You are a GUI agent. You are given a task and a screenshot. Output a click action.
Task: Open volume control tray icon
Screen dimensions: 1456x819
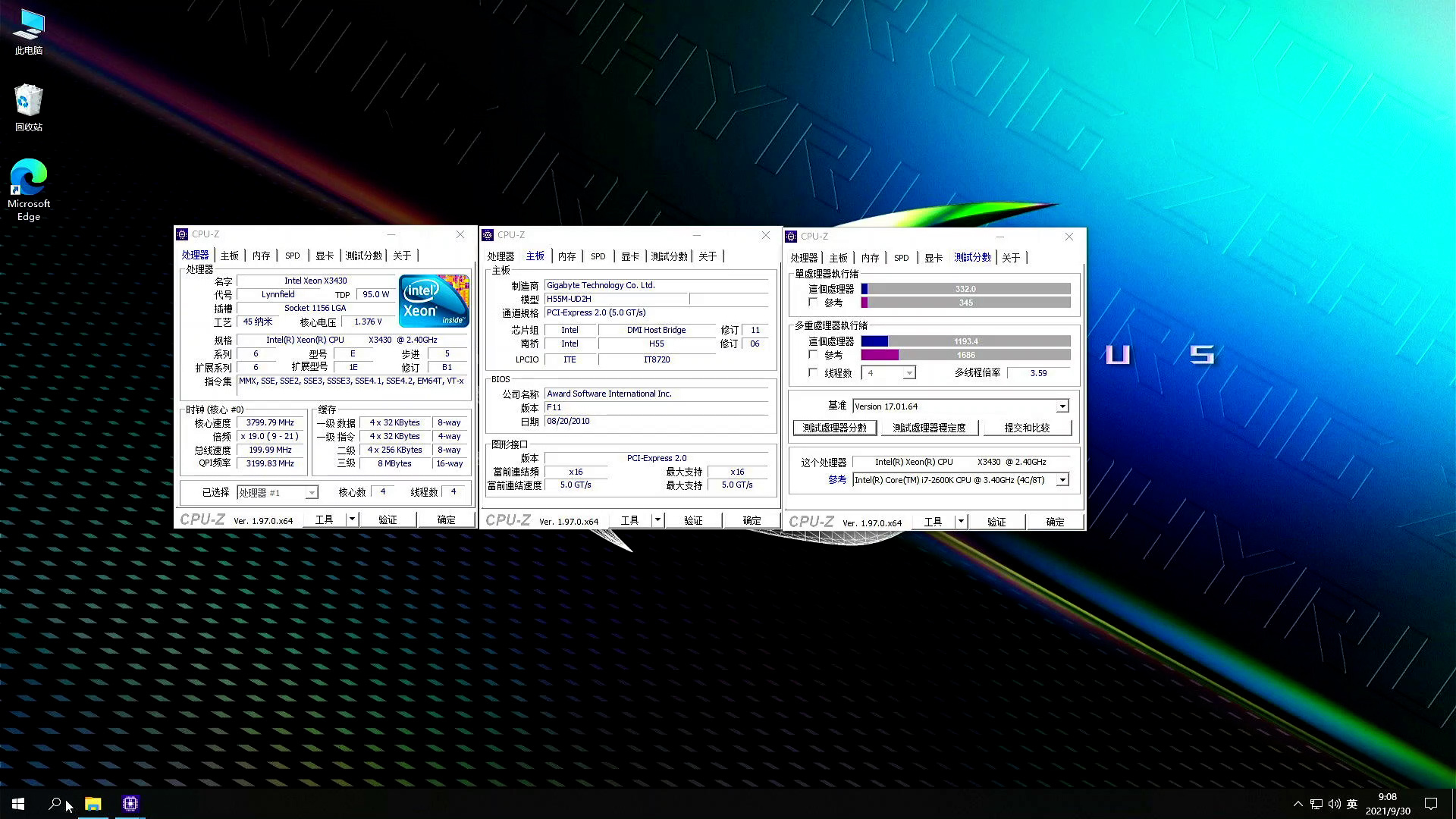pyautogui.click(x=1335, y=804)
